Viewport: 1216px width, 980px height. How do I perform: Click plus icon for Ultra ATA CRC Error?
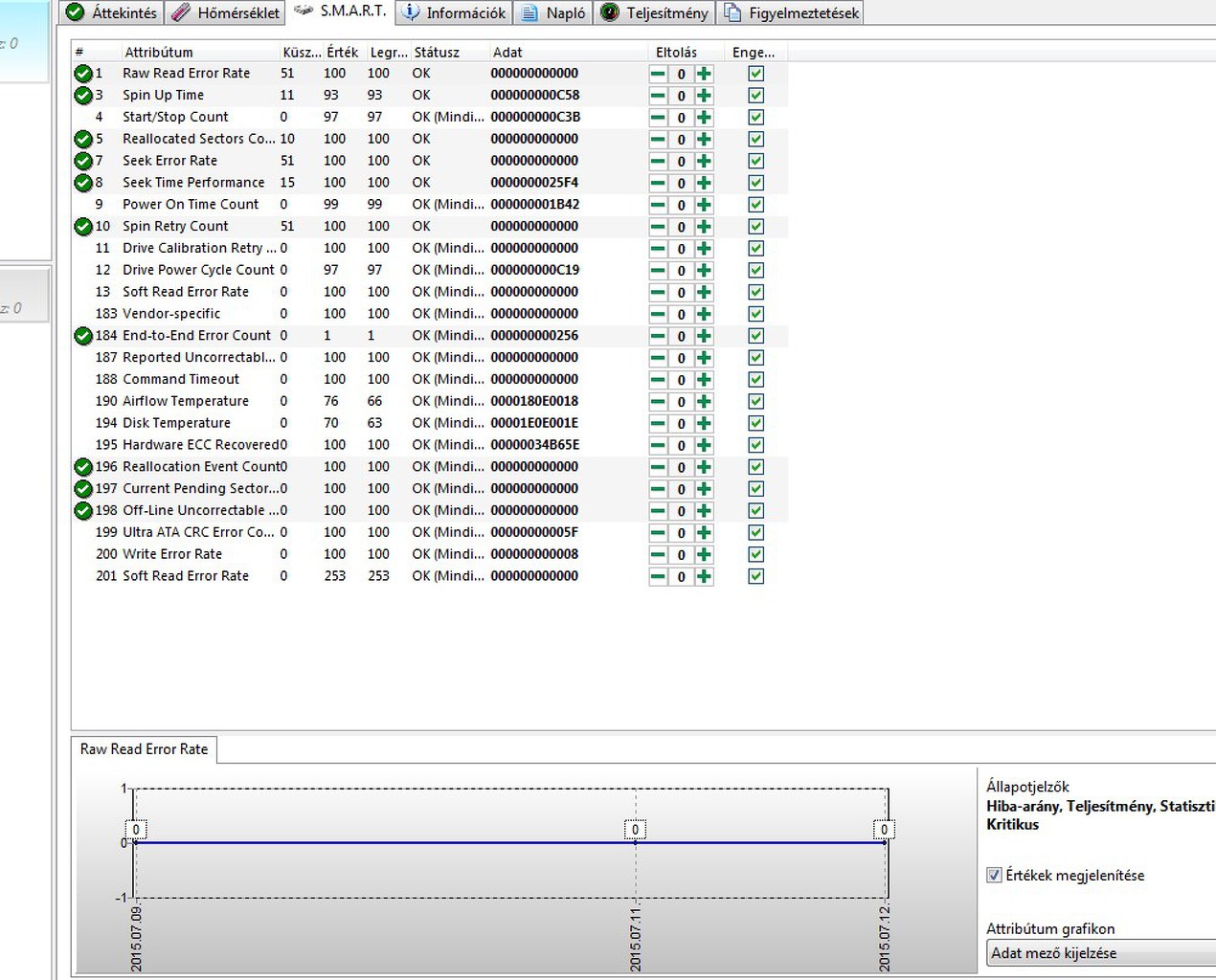click(x=704, y=533)
